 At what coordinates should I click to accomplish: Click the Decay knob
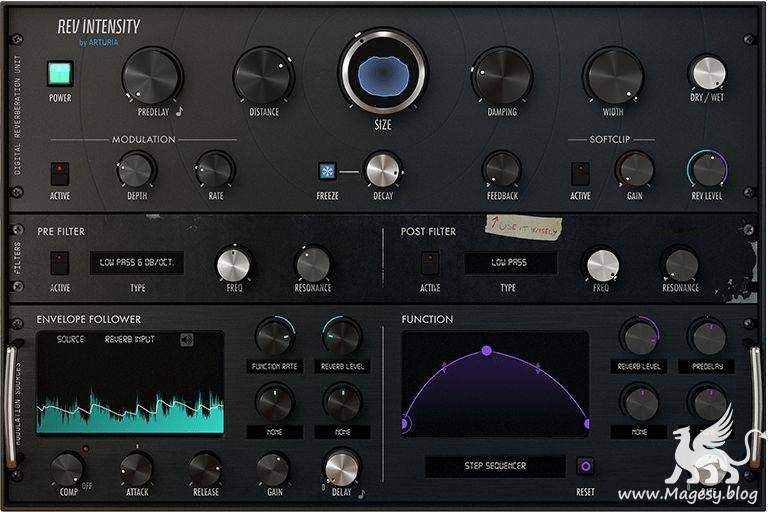coord(383,170)
